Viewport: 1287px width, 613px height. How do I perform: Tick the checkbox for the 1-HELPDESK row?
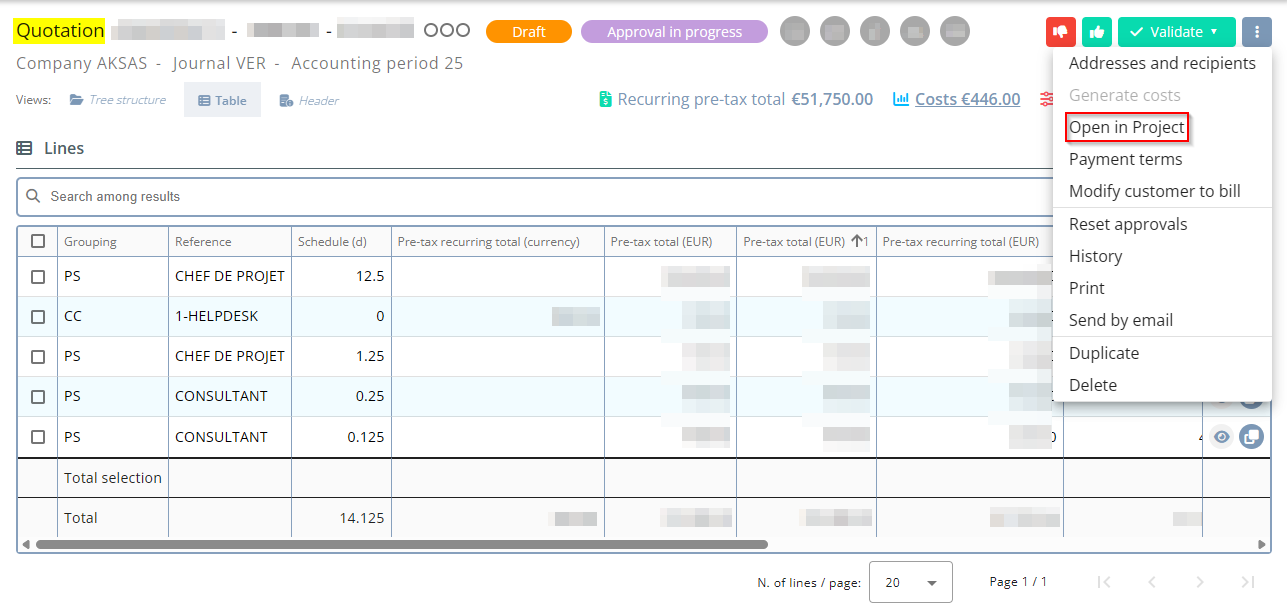pyautogui.click(x=38, y=317)
